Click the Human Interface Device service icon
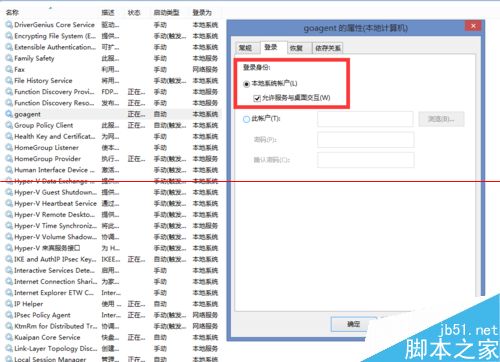 [9, 170]
